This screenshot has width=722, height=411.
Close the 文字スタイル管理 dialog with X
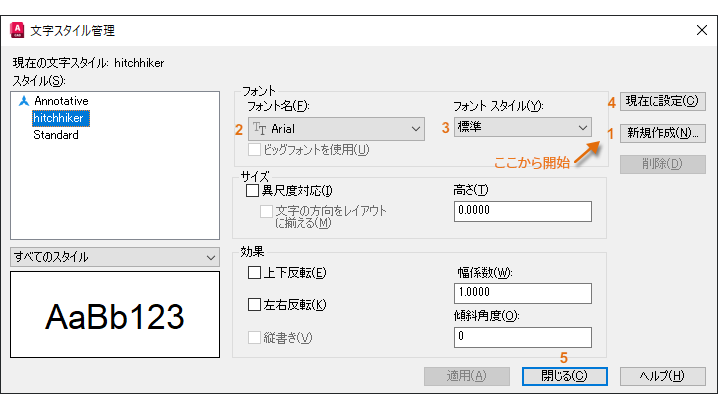[701, 30]
